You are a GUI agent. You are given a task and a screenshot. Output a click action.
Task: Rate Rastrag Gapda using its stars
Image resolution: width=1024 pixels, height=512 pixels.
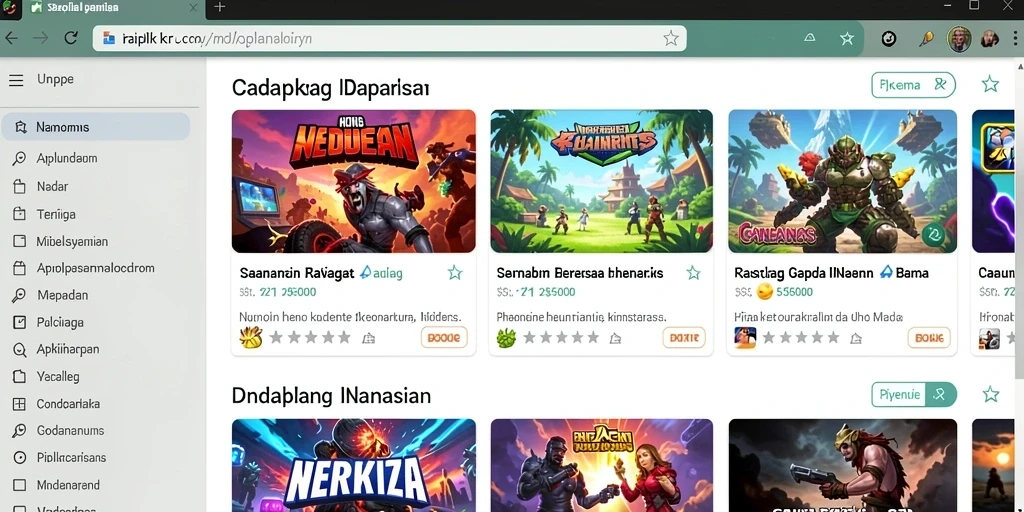[801, 338]
